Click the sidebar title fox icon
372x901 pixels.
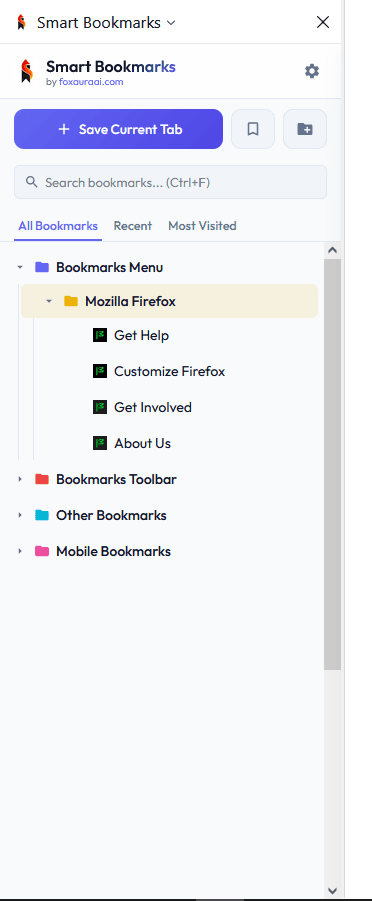coord(22,23)
